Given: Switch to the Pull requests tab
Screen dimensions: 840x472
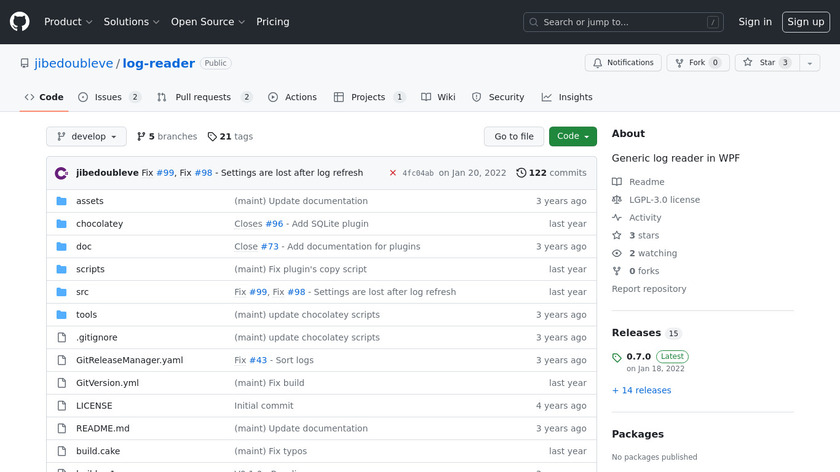Looking at the screenshot, I should (x=204, y=97).
